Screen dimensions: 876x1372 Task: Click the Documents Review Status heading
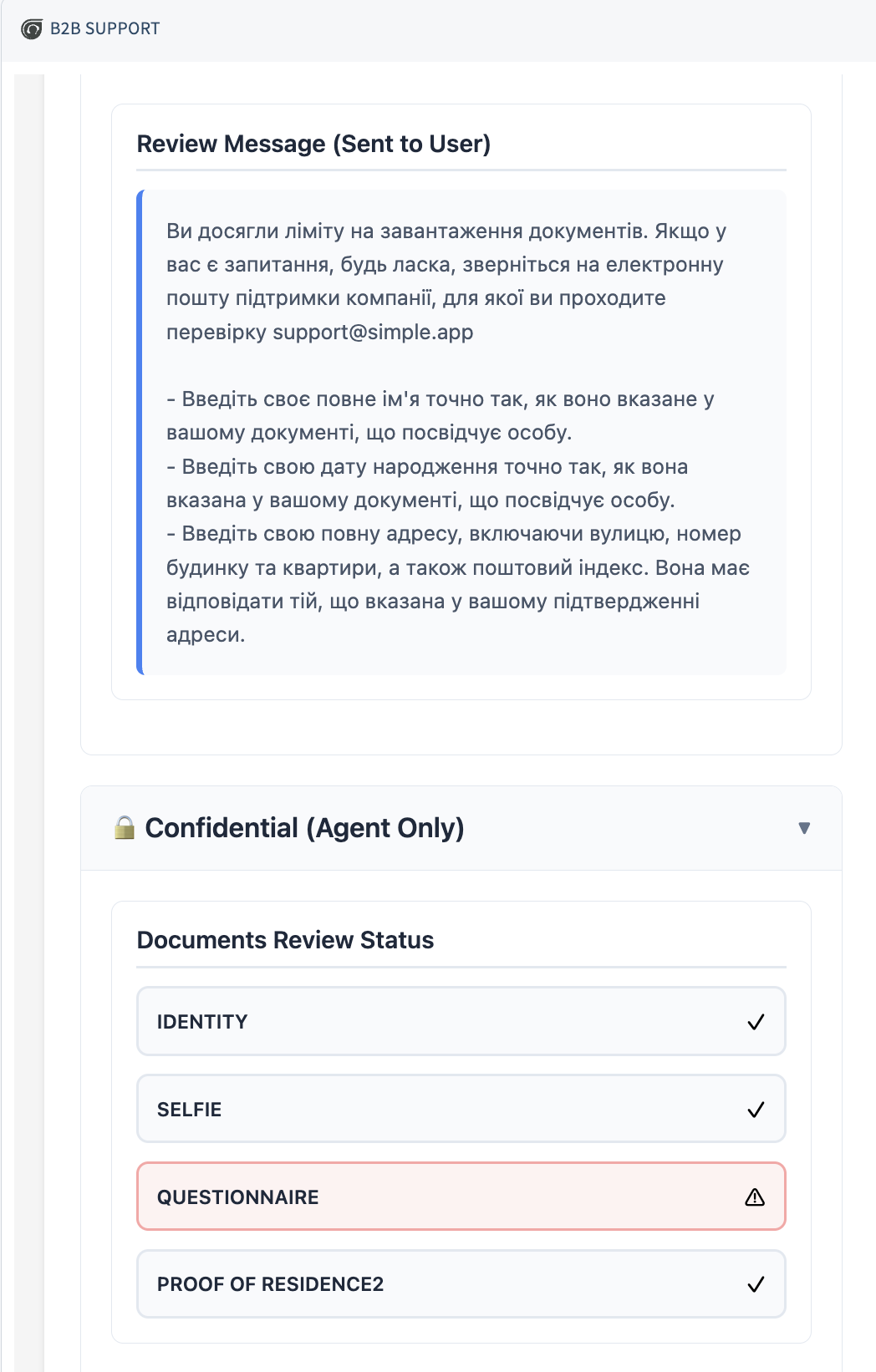click(285, 940)
